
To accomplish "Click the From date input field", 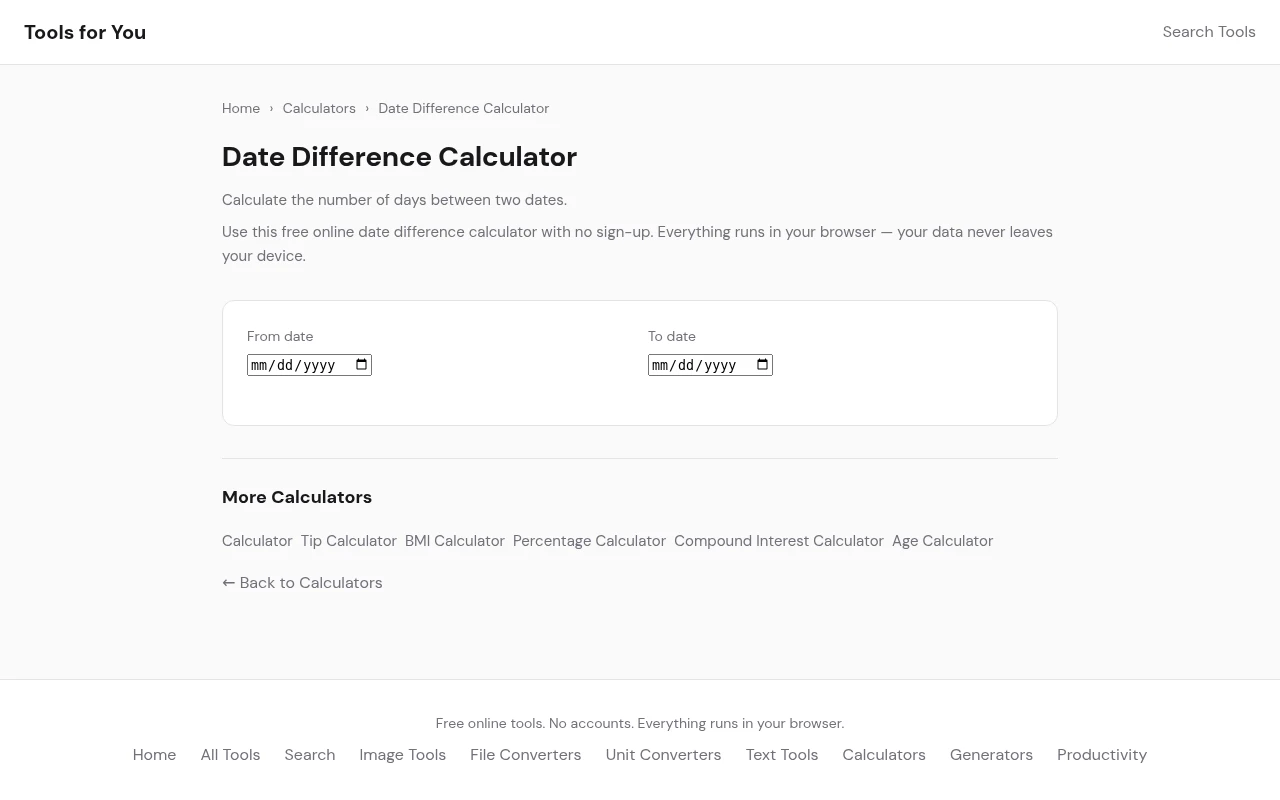I will pyautogui.click(x=295, y=365).
